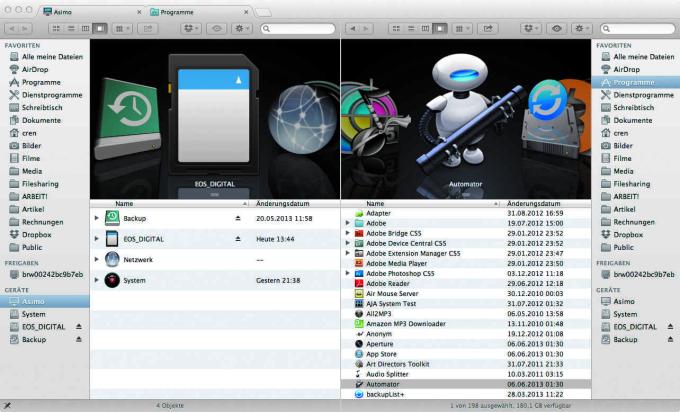The image size is (680, 412).
Task: Switch left pane to column view
Action: click(85, 29)
